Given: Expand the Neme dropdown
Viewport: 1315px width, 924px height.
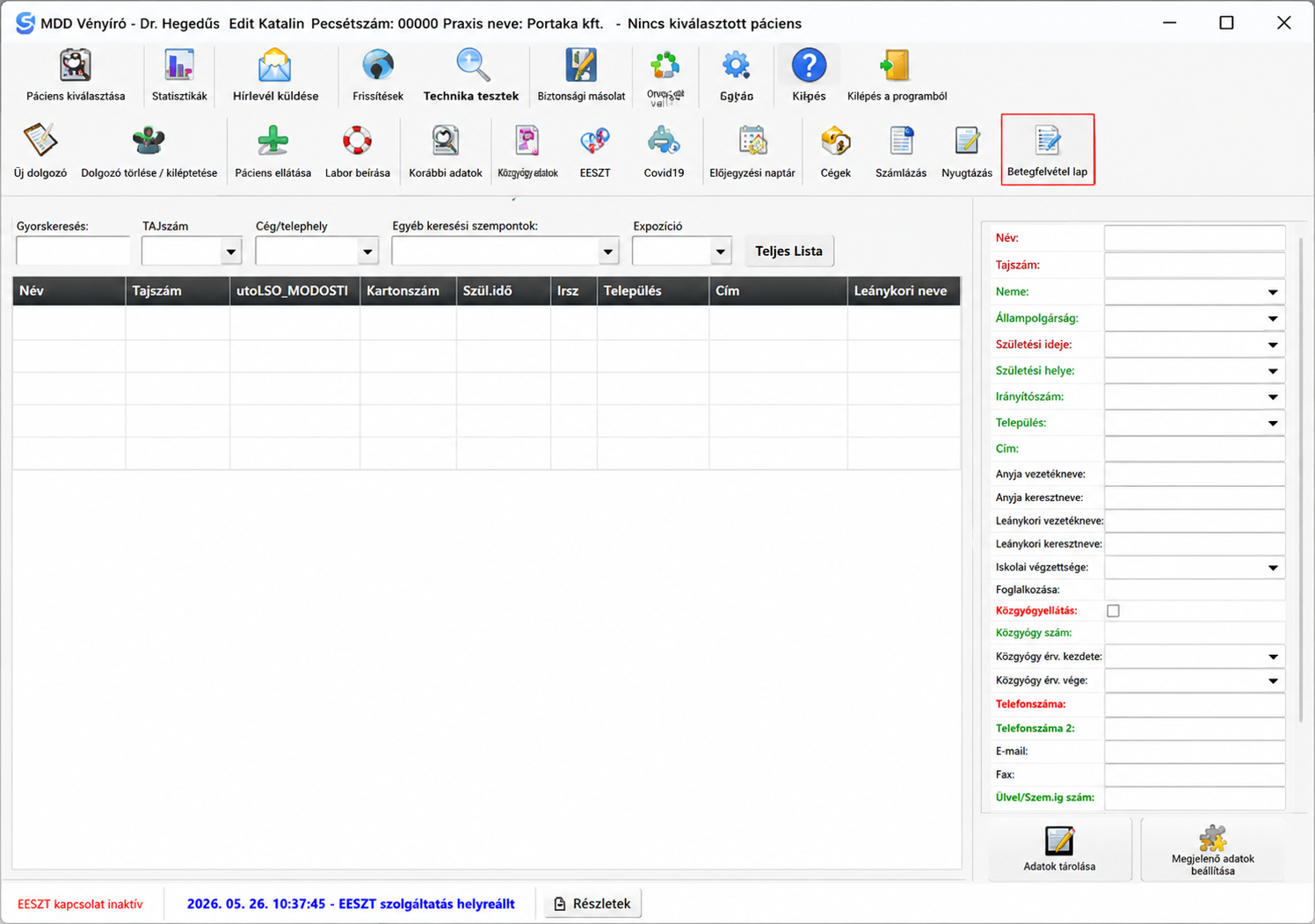Looking at the screenshot, I should click(x=1273, y=292).
